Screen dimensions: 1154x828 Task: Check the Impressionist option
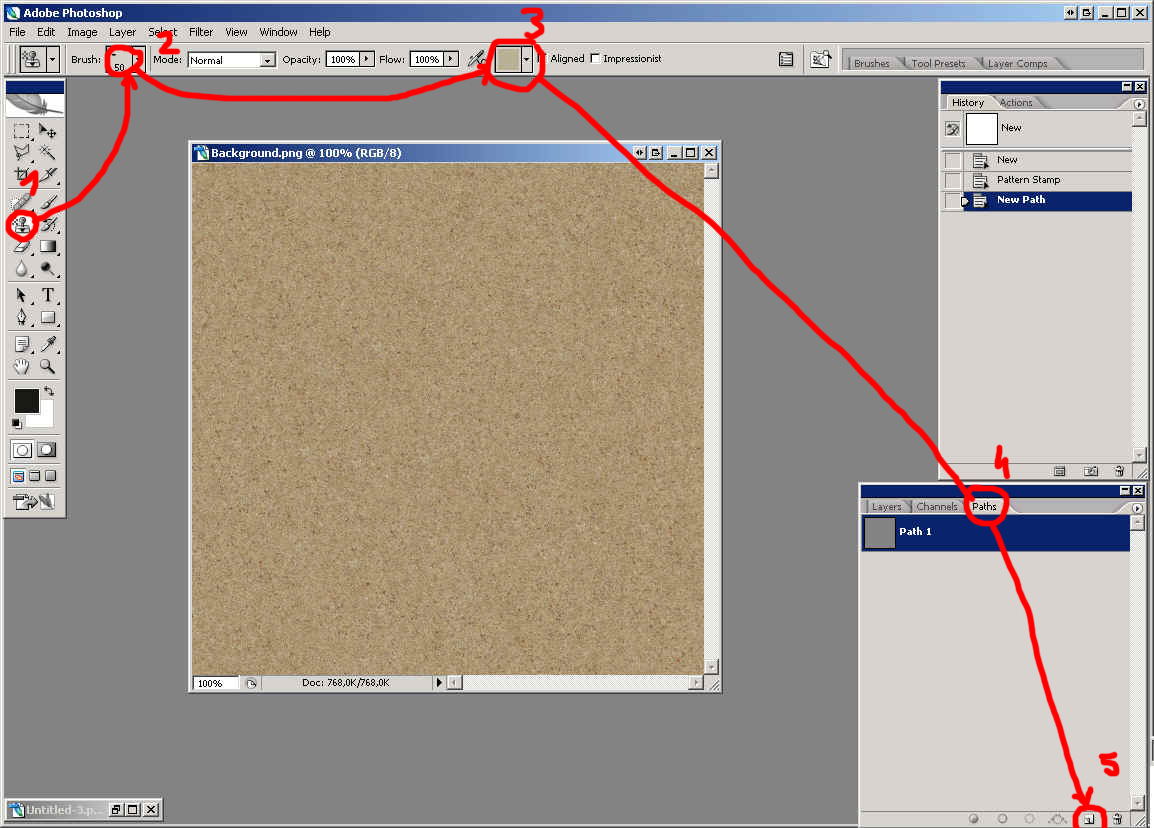pos(596,59)
